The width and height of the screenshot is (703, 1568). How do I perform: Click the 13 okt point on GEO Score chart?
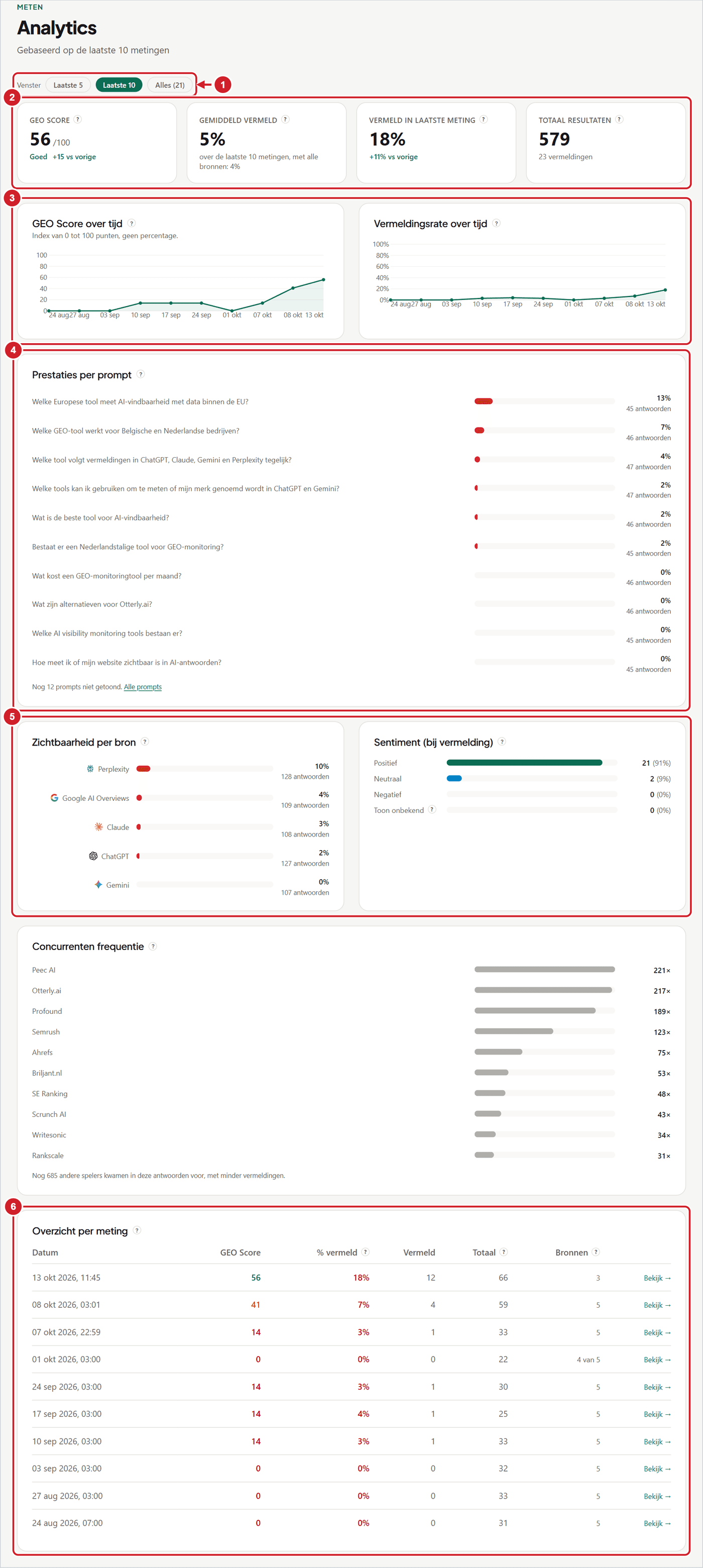point(323,279)
